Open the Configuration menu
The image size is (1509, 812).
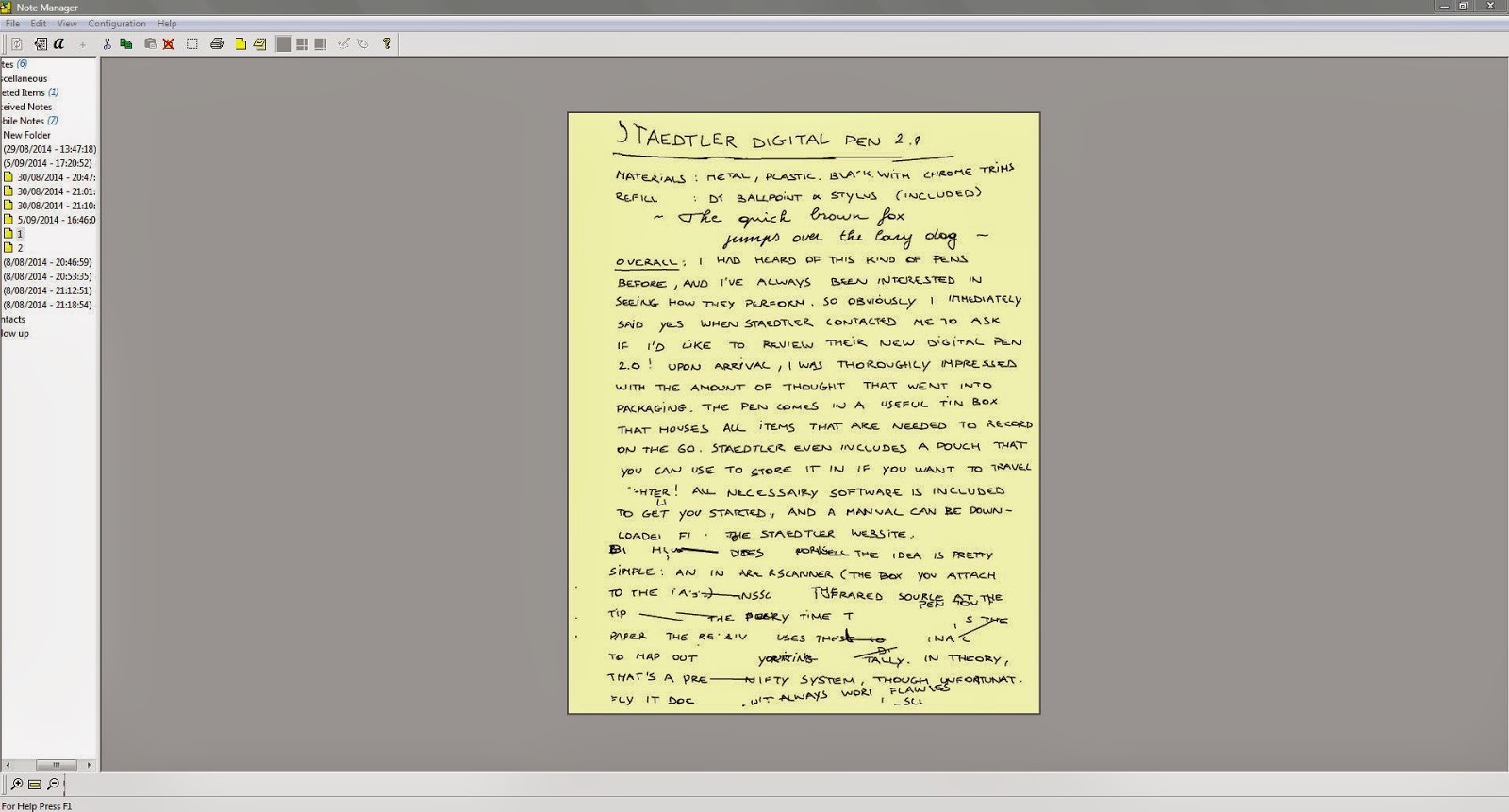point(117,24)
